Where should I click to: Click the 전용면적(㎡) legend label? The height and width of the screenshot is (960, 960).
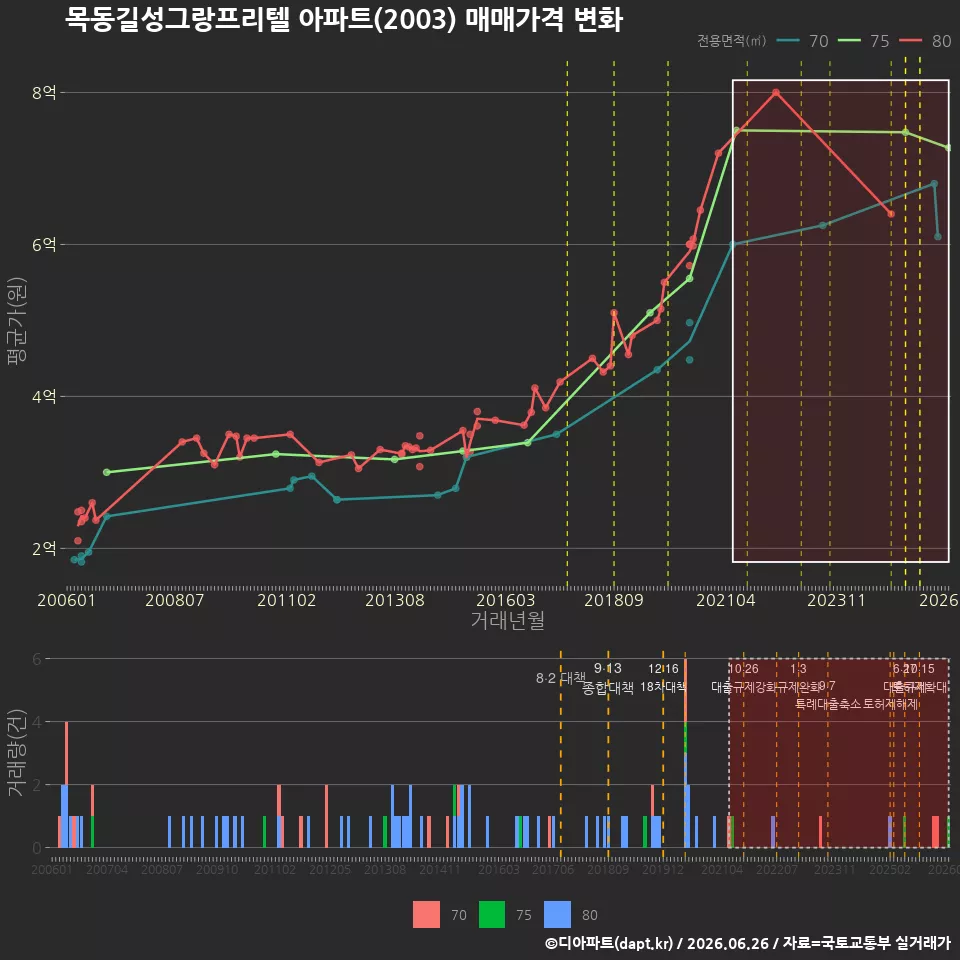(732, 41)
